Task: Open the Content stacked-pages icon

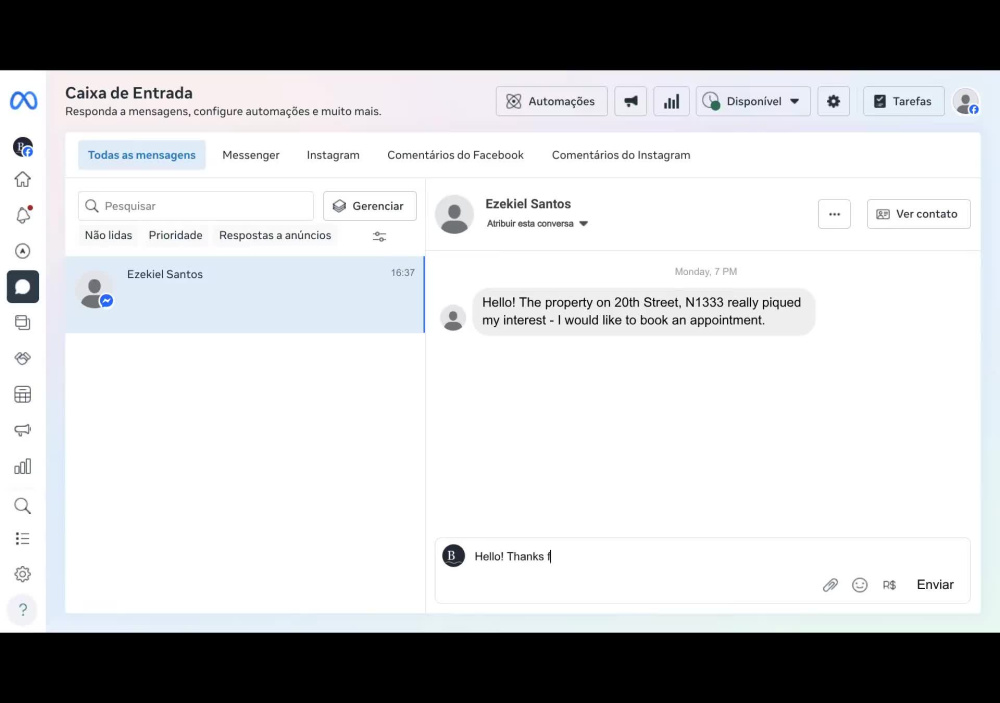Action: [23, 322]
